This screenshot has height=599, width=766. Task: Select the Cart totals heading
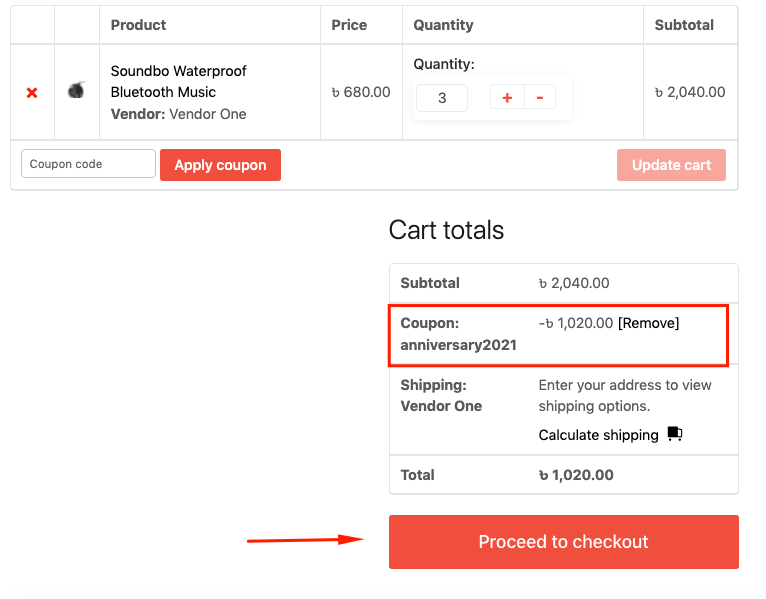point(446,230)
